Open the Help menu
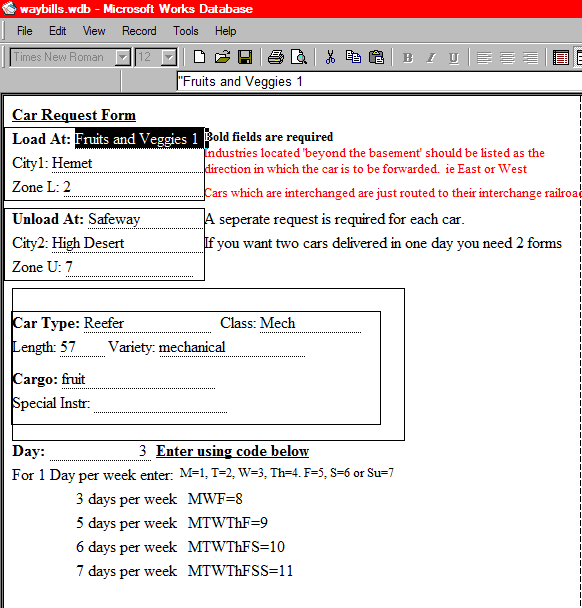The image size is (582, 608). click(226, 31)
